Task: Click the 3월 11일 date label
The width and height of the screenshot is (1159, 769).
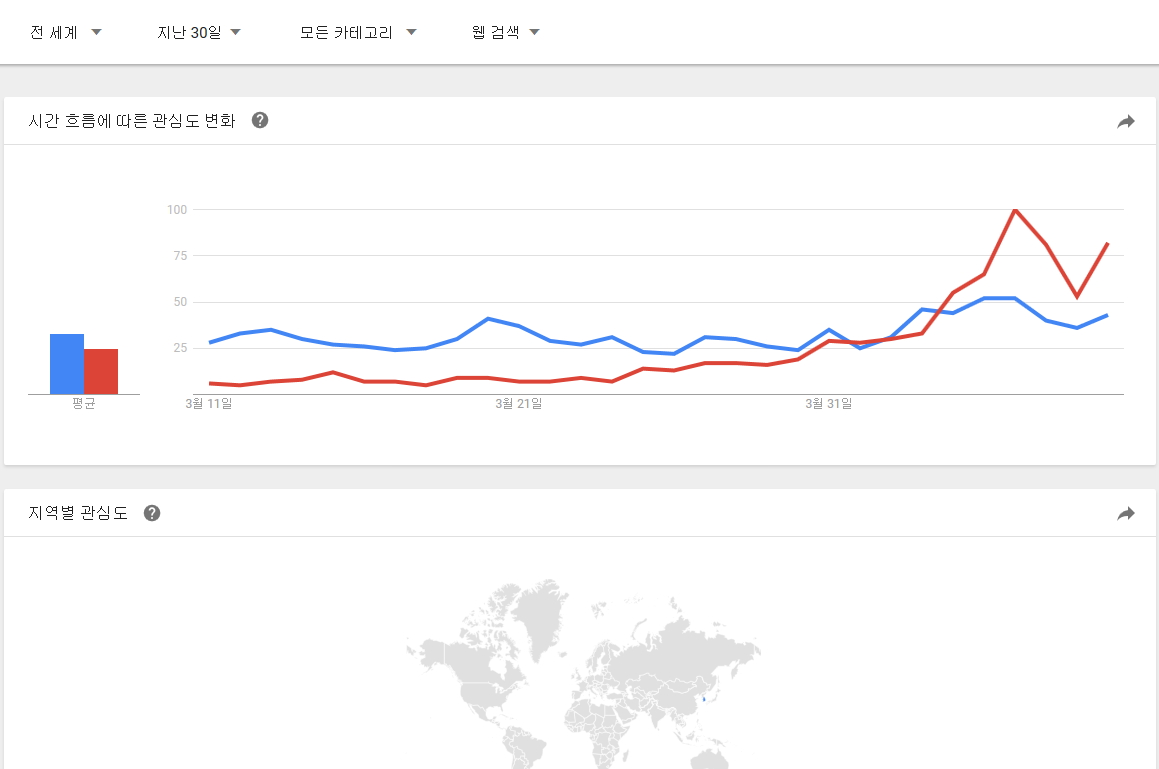Action: coord(209,404)
